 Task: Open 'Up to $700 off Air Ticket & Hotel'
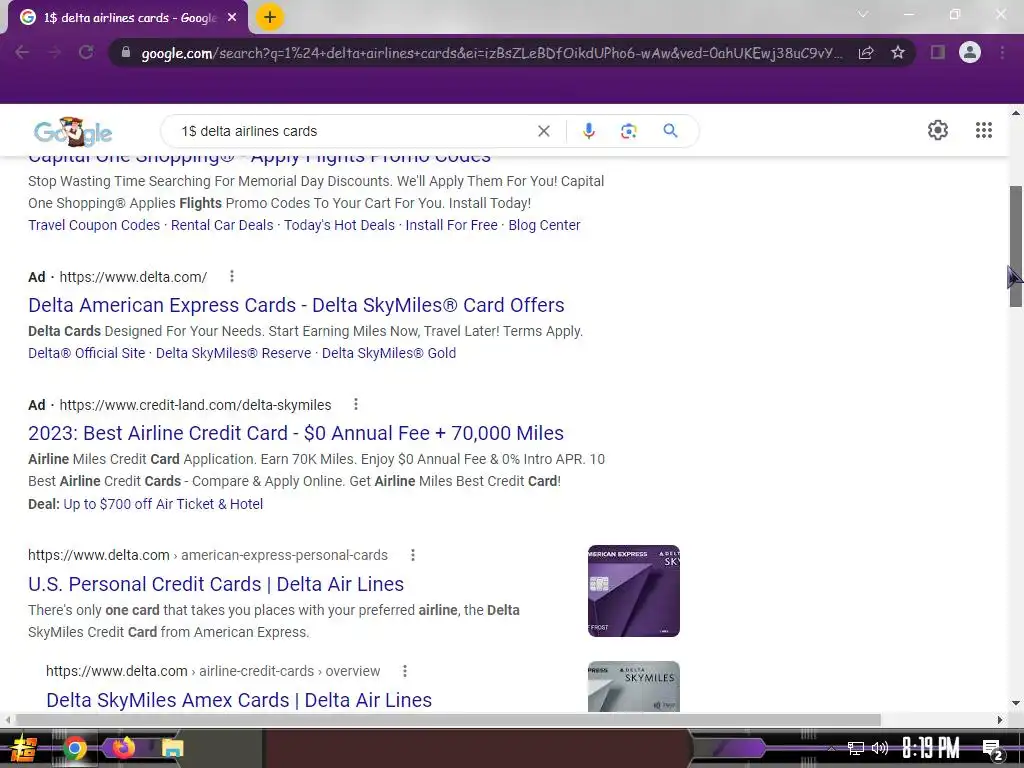coord(163,504)
